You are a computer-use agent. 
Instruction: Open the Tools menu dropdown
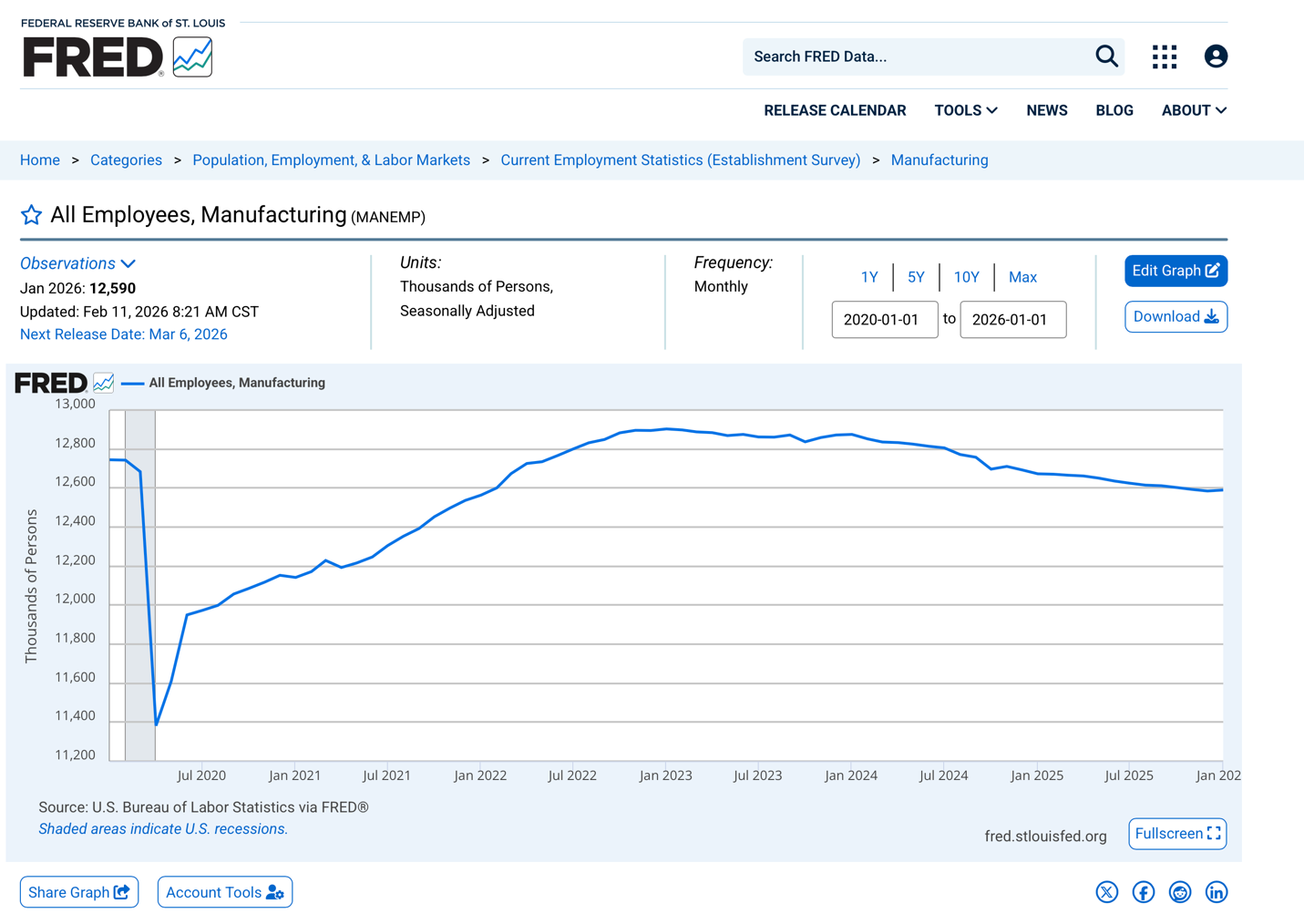(x=966, y=110)
